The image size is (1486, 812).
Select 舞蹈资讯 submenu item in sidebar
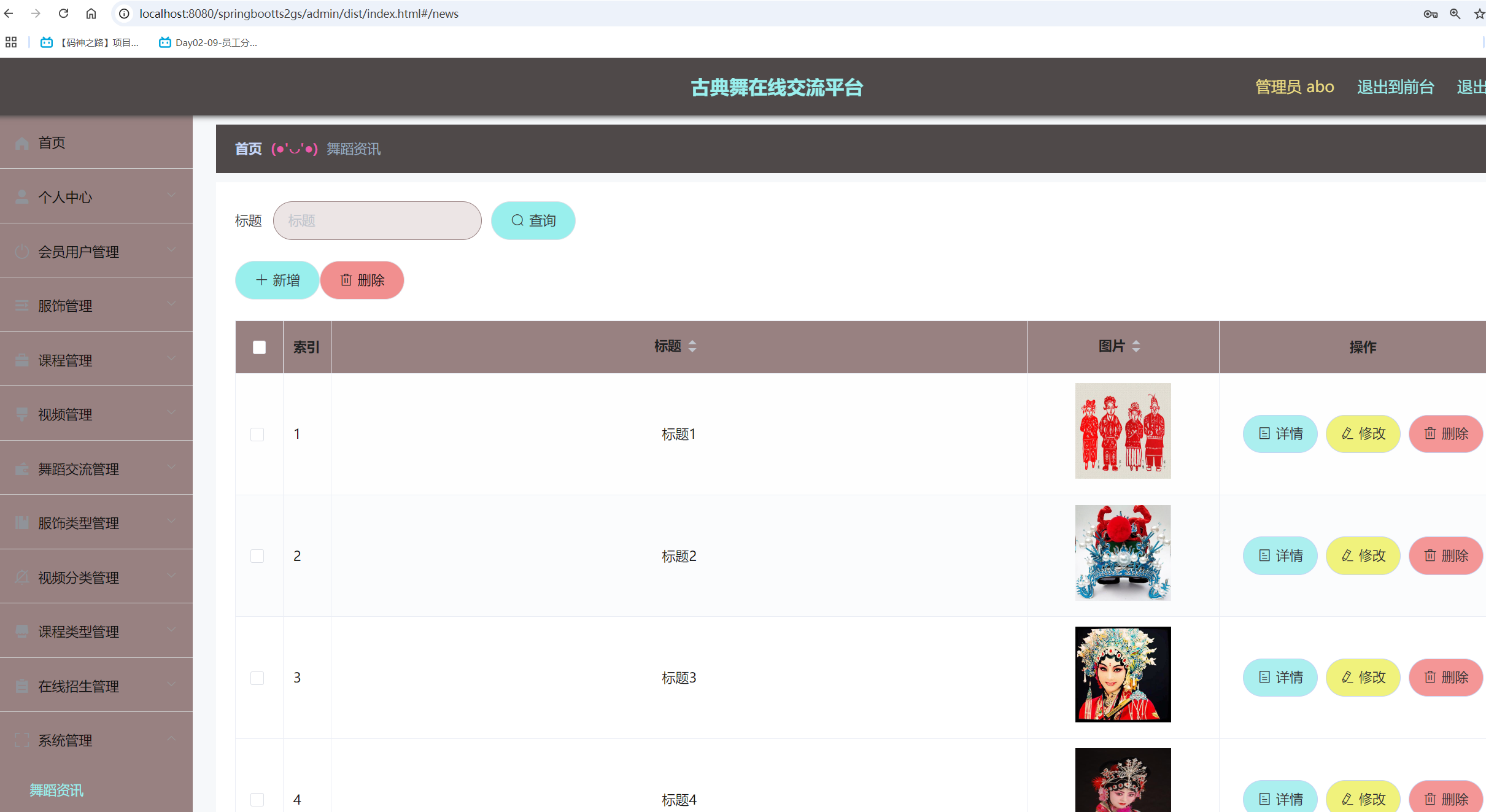pos(96,790)
